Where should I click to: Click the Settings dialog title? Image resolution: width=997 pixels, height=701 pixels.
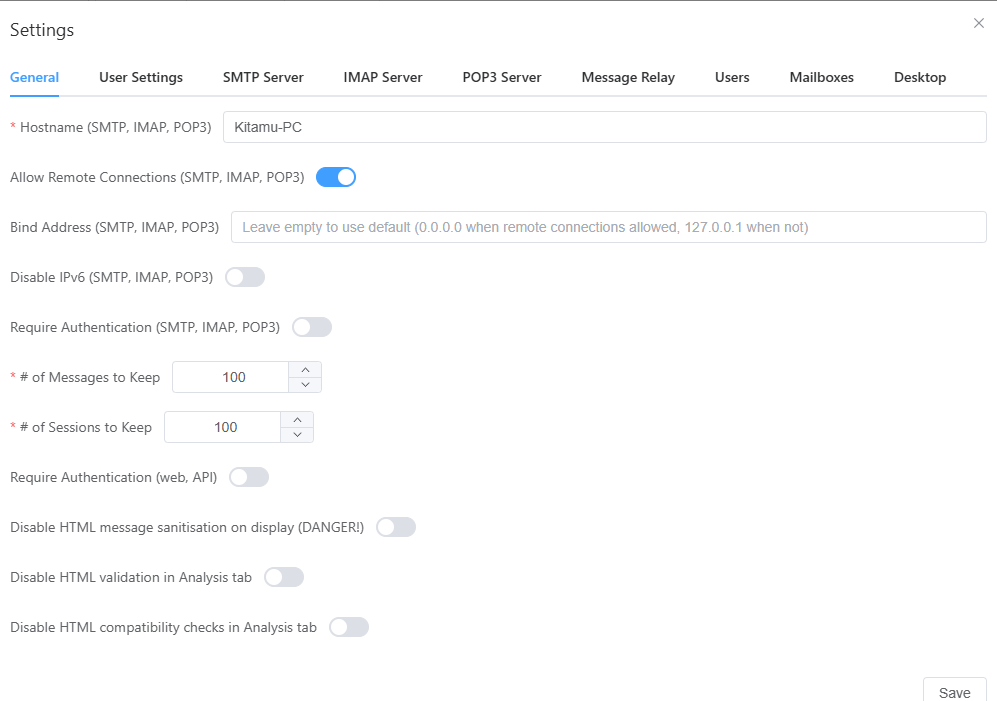42,30
